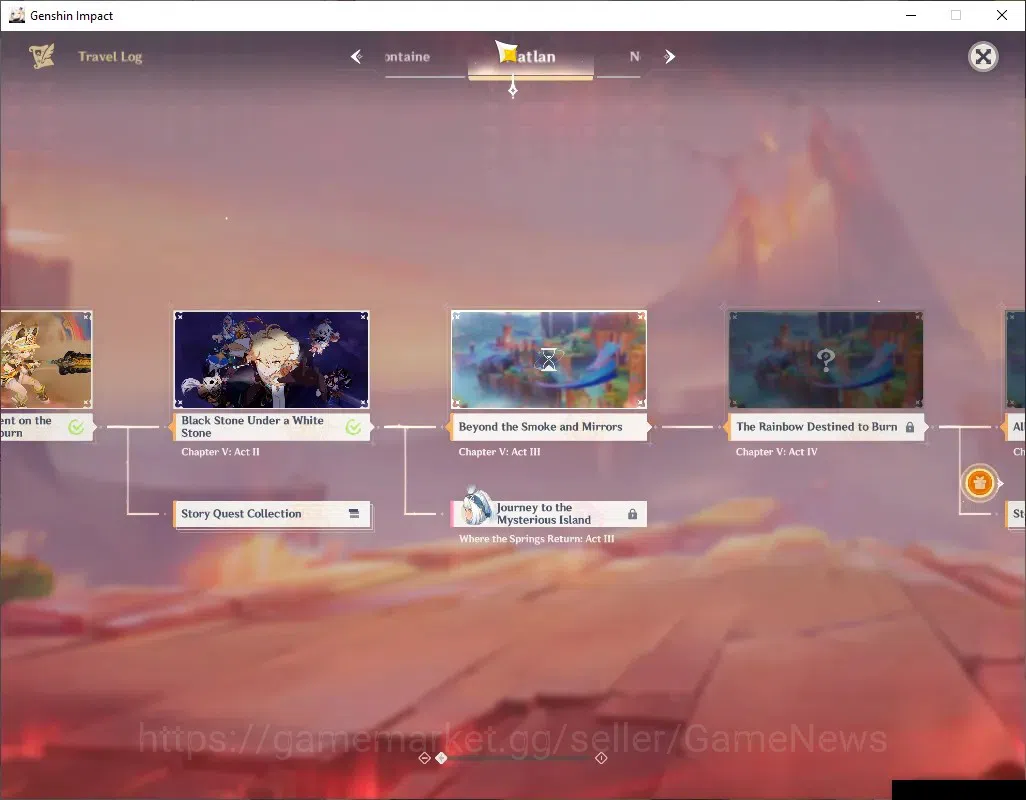This screenshot has height=800, width=1026.
Task: Click the left end marker of the timeline scrollbar
Action: [x=424, y=758]
